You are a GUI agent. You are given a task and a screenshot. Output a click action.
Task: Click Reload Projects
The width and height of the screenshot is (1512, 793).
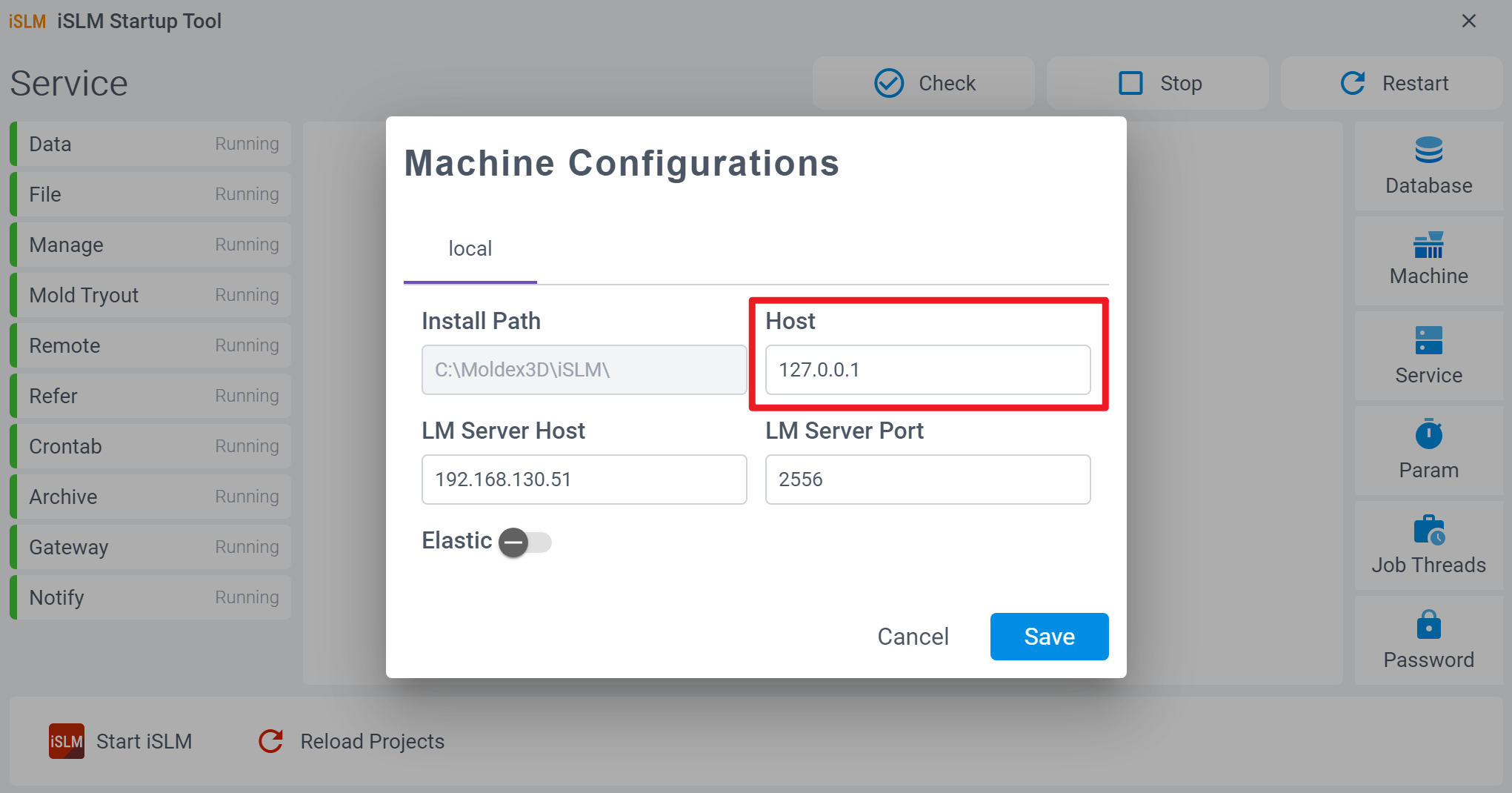pyautogui.click(x=351, y=741)
